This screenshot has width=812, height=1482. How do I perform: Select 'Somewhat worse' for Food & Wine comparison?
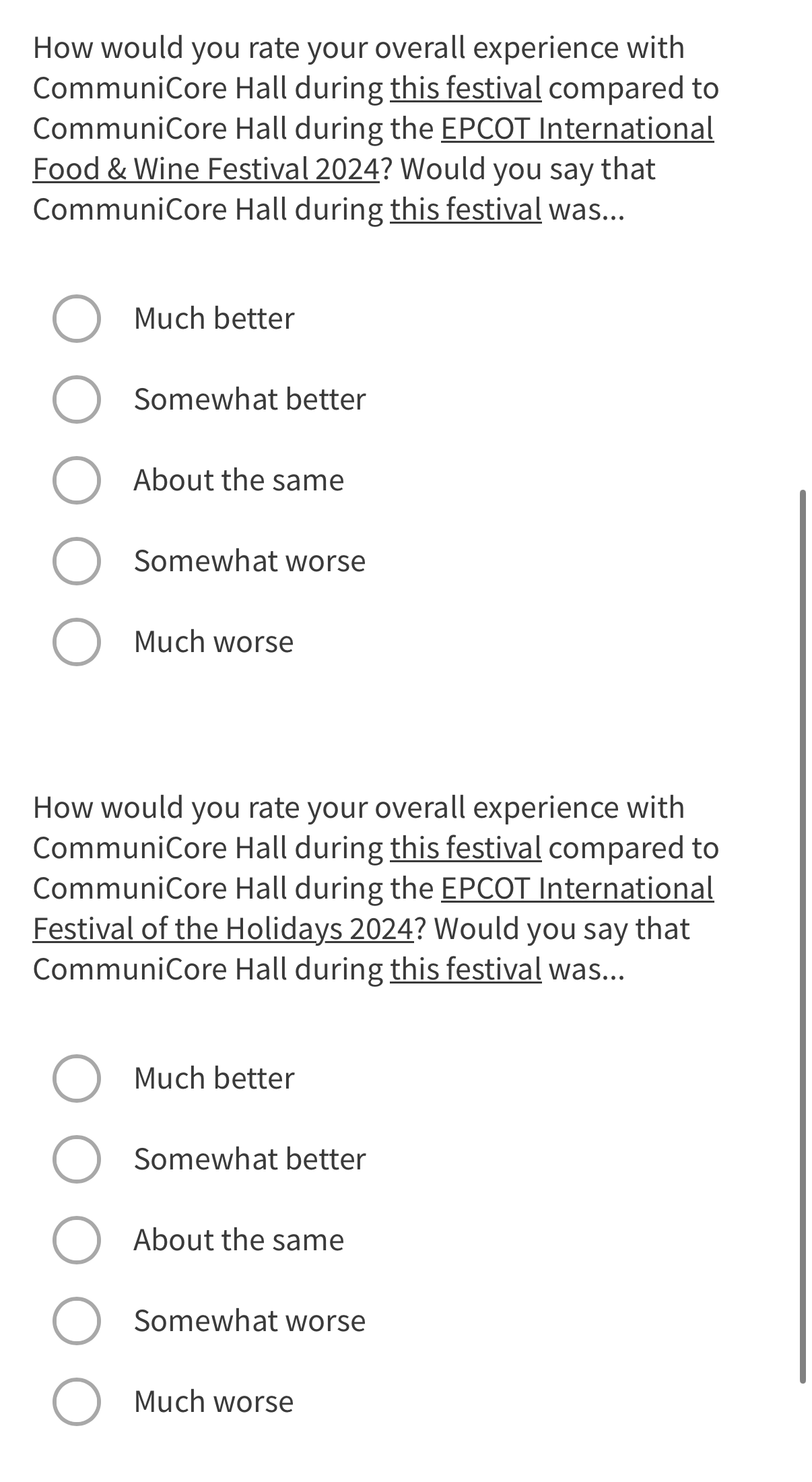tap(77, 561)
